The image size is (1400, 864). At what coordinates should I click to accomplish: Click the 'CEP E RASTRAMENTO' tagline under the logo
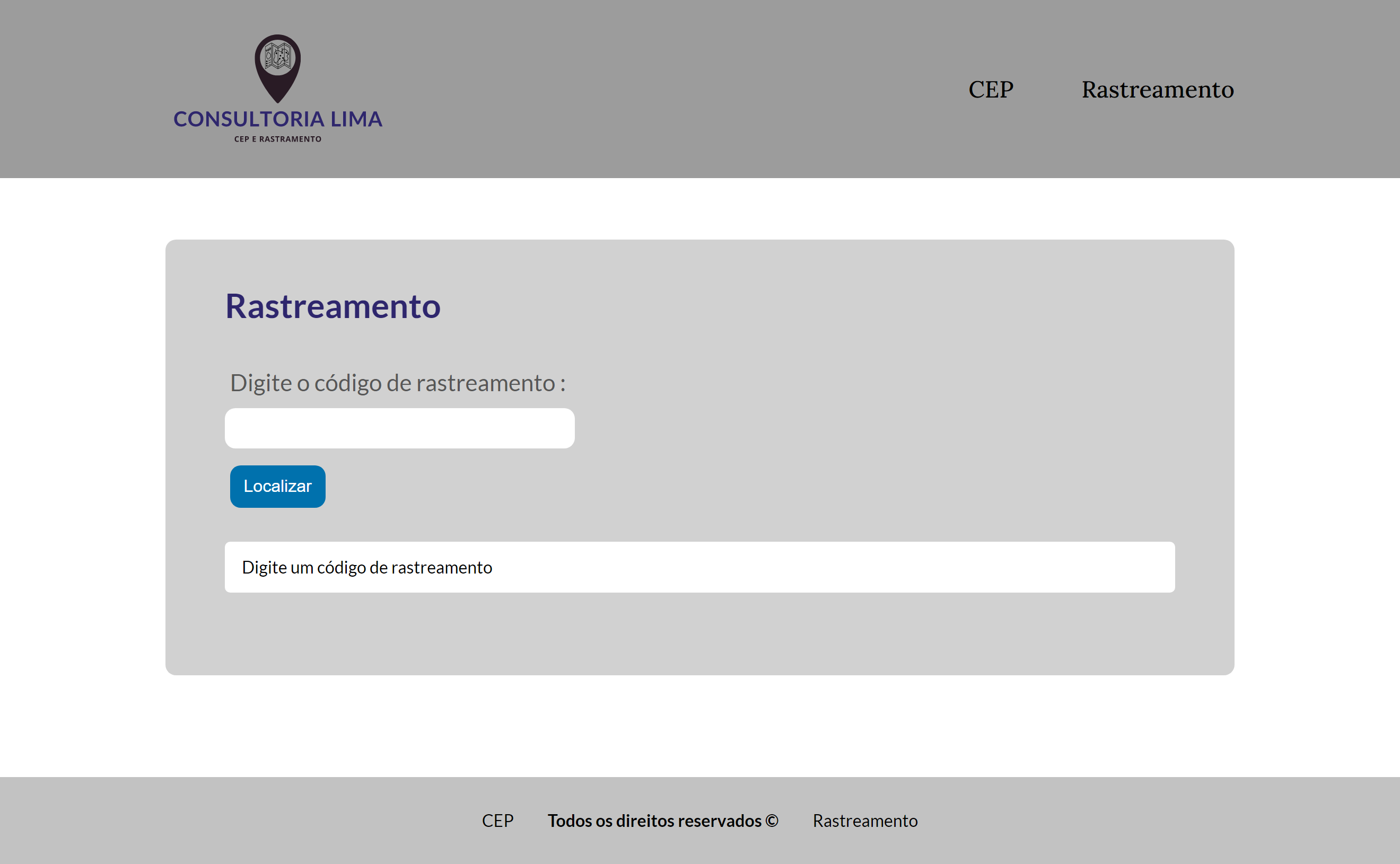[277, 138]
